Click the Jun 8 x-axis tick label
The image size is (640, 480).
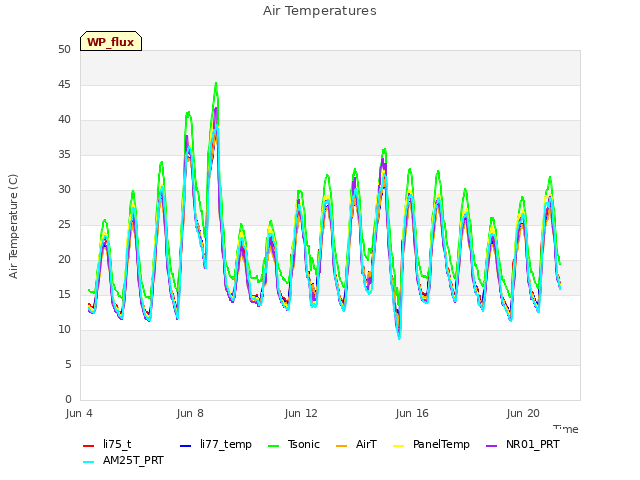190,413
